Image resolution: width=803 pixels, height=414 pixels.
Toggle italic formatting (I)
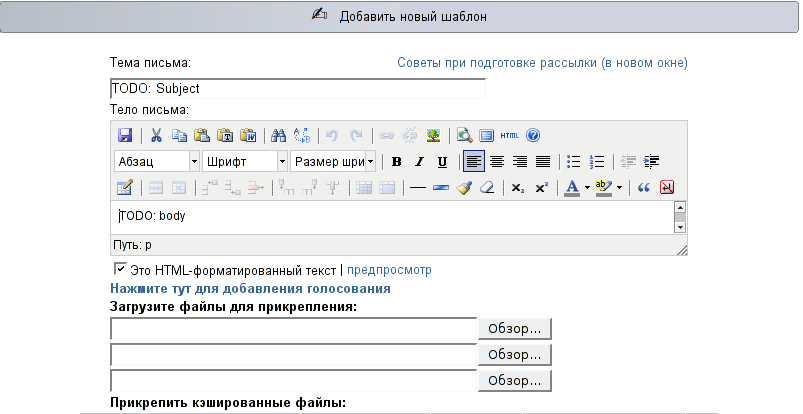pyautogui.click(x=419, y=162)
